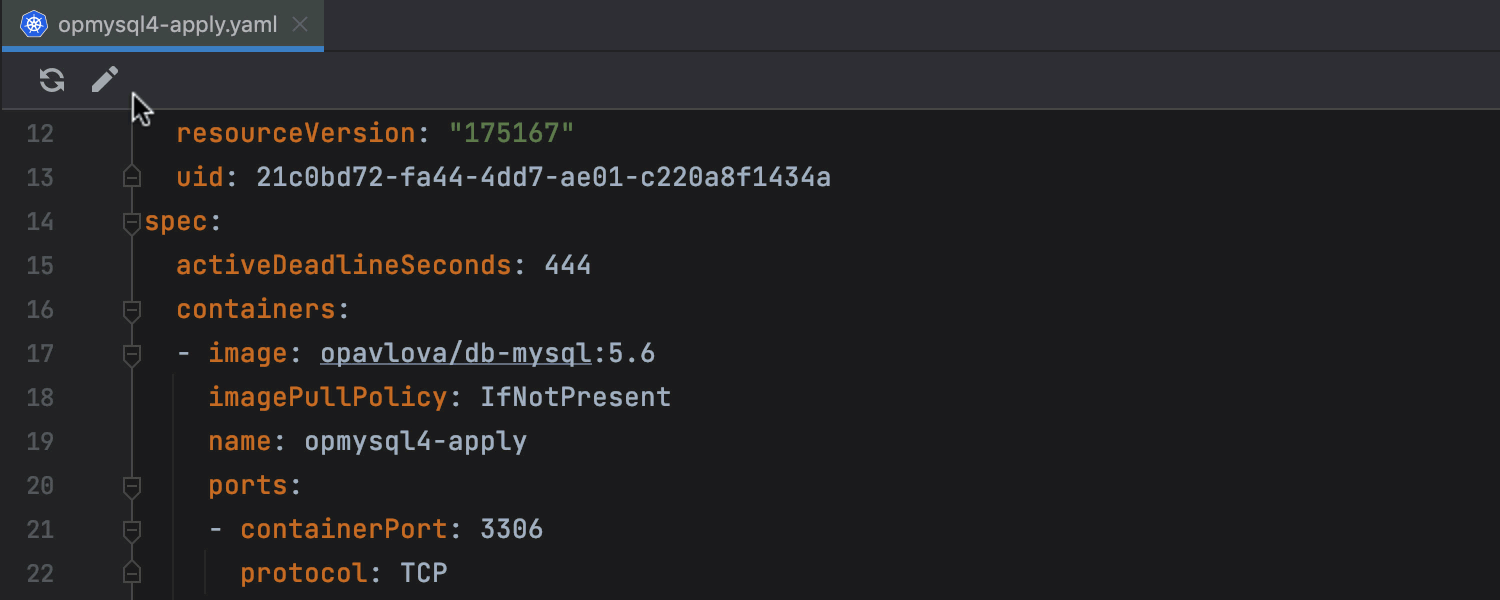Click line number 12 in the gutter
The width and height of the screenshot is (1500, 600).
pos(40,134)
